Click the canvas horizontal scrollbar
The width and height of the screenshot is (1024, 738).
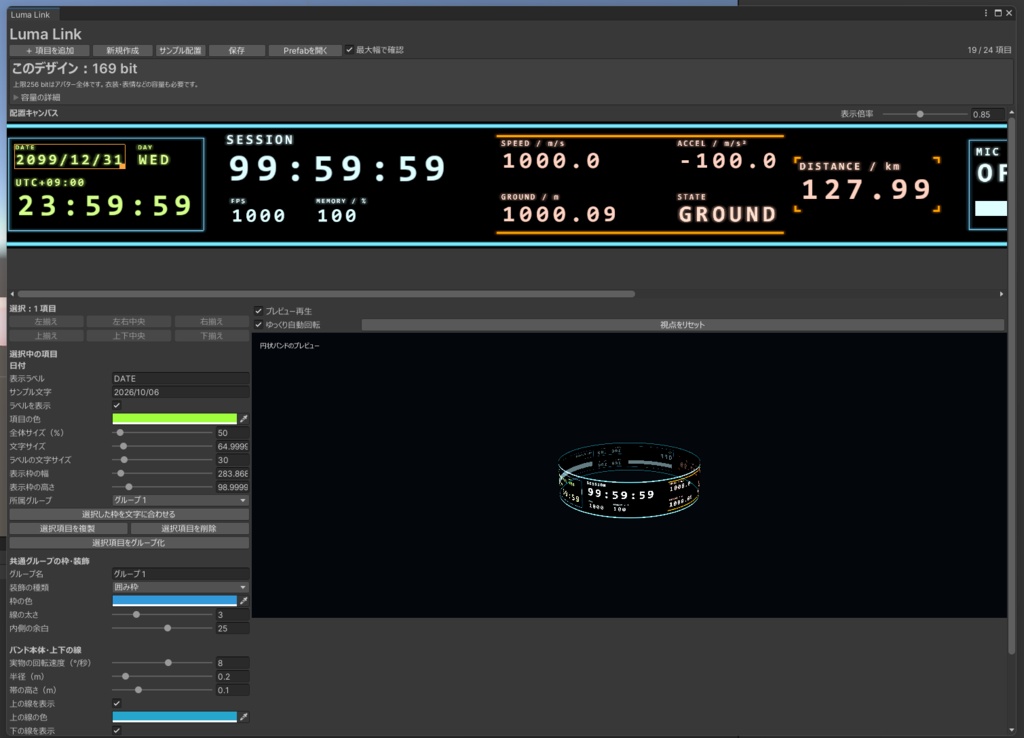tap(326, 294)
